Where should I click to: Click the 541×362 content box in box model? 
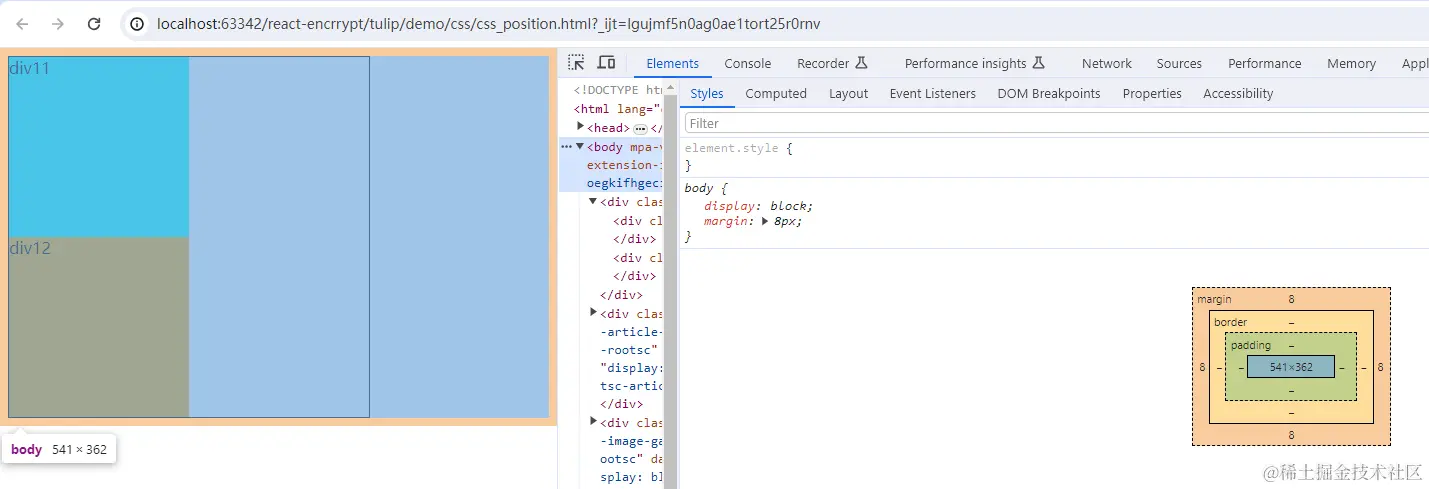tap(1291, 367)
